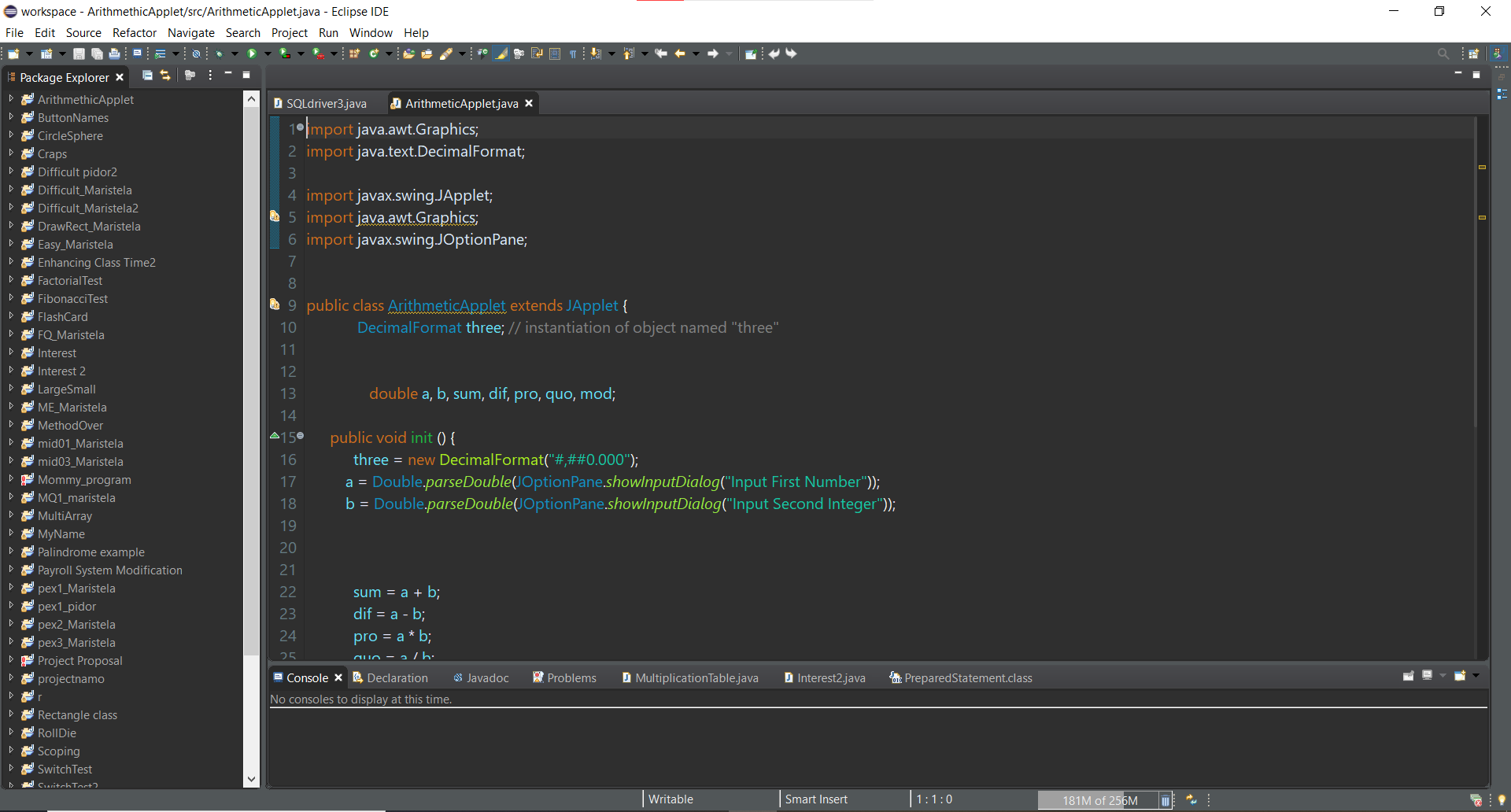Toggle Pin Editor button
The height and width of the screenshot is (812, 1511).
coord(751,54)
